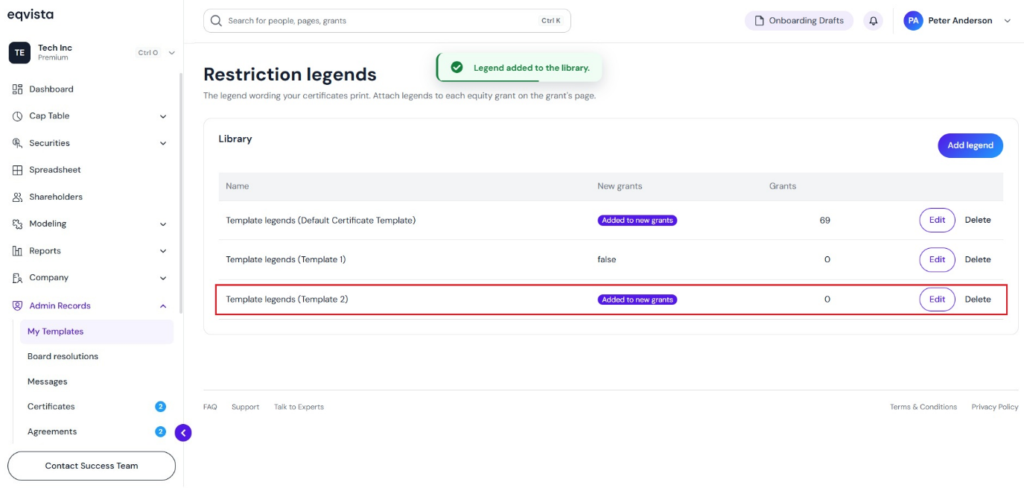Click Talk to Experts link
1024x491 pixels.
(298, 407)
